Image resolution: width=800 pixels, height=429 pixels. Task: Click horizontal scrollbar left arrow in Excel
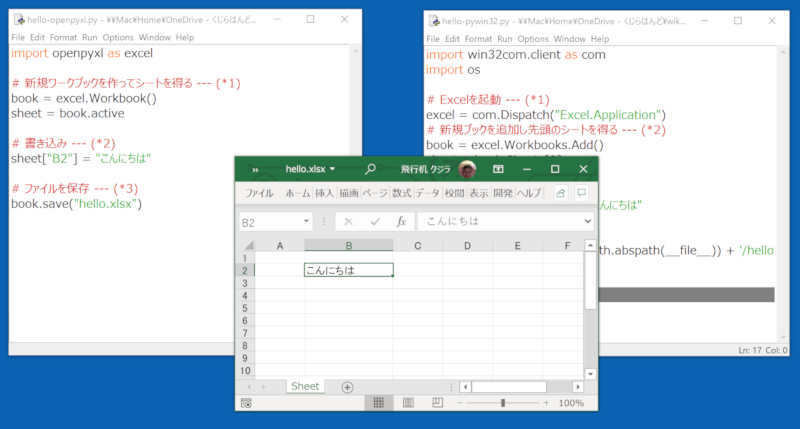[x=465, y=387]
